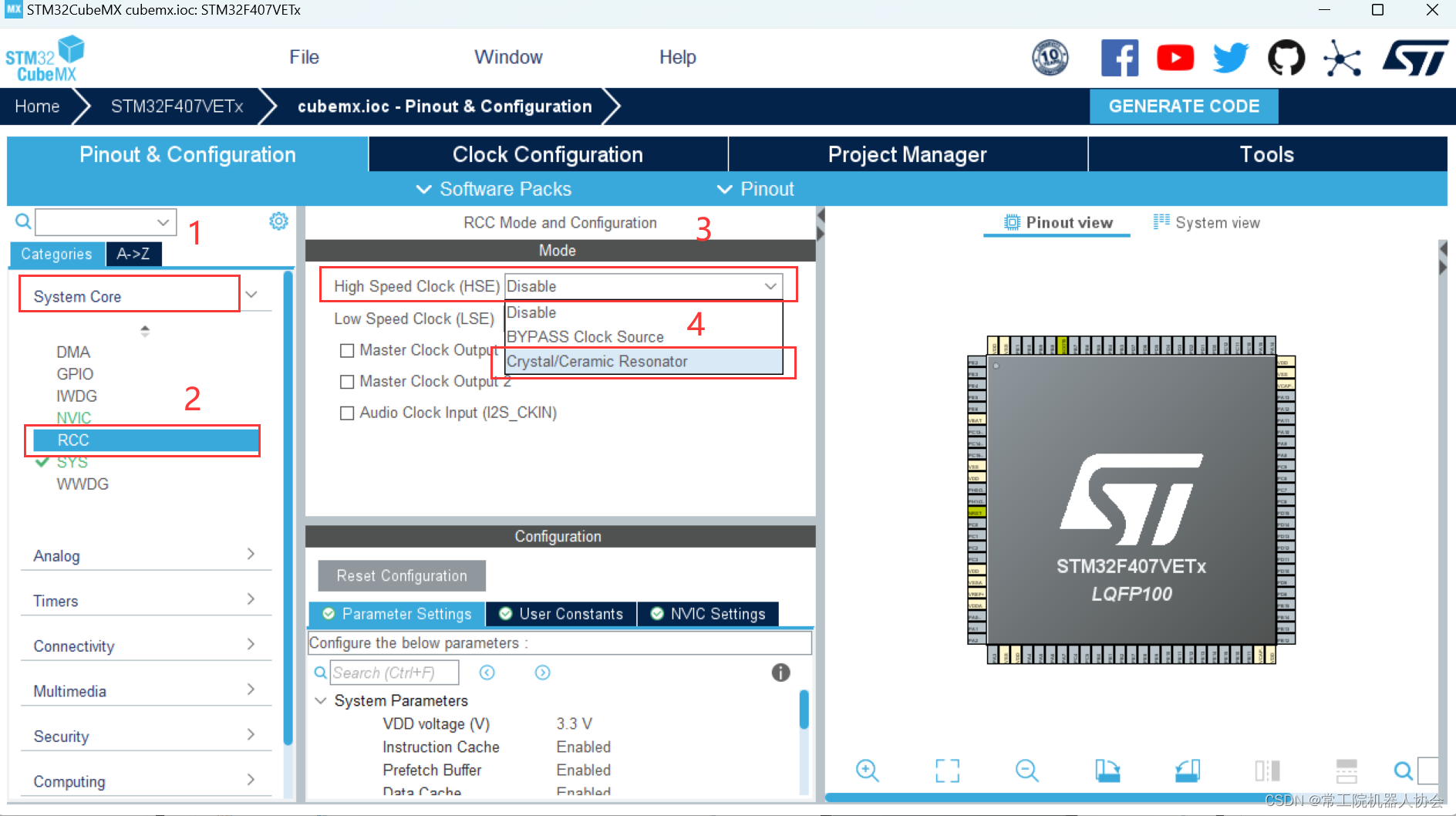Viewport: 1456px width, 816px height.
Task: Rotate the chip view clockwise
Action: pos(1108,770)
